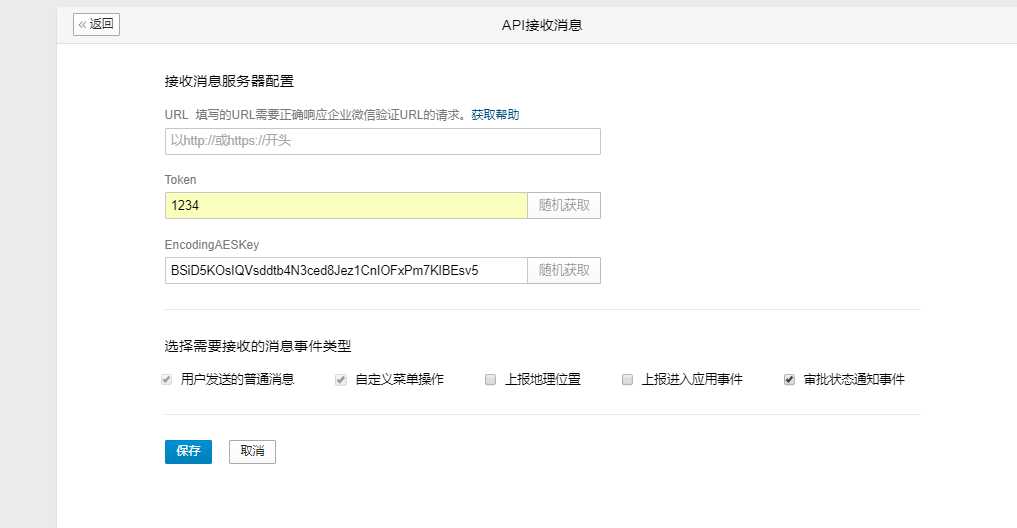This screenshot has width=1017, height=528.
Task: Click the 接收消息服务器配置 heading
Action: tap(229, 81)
